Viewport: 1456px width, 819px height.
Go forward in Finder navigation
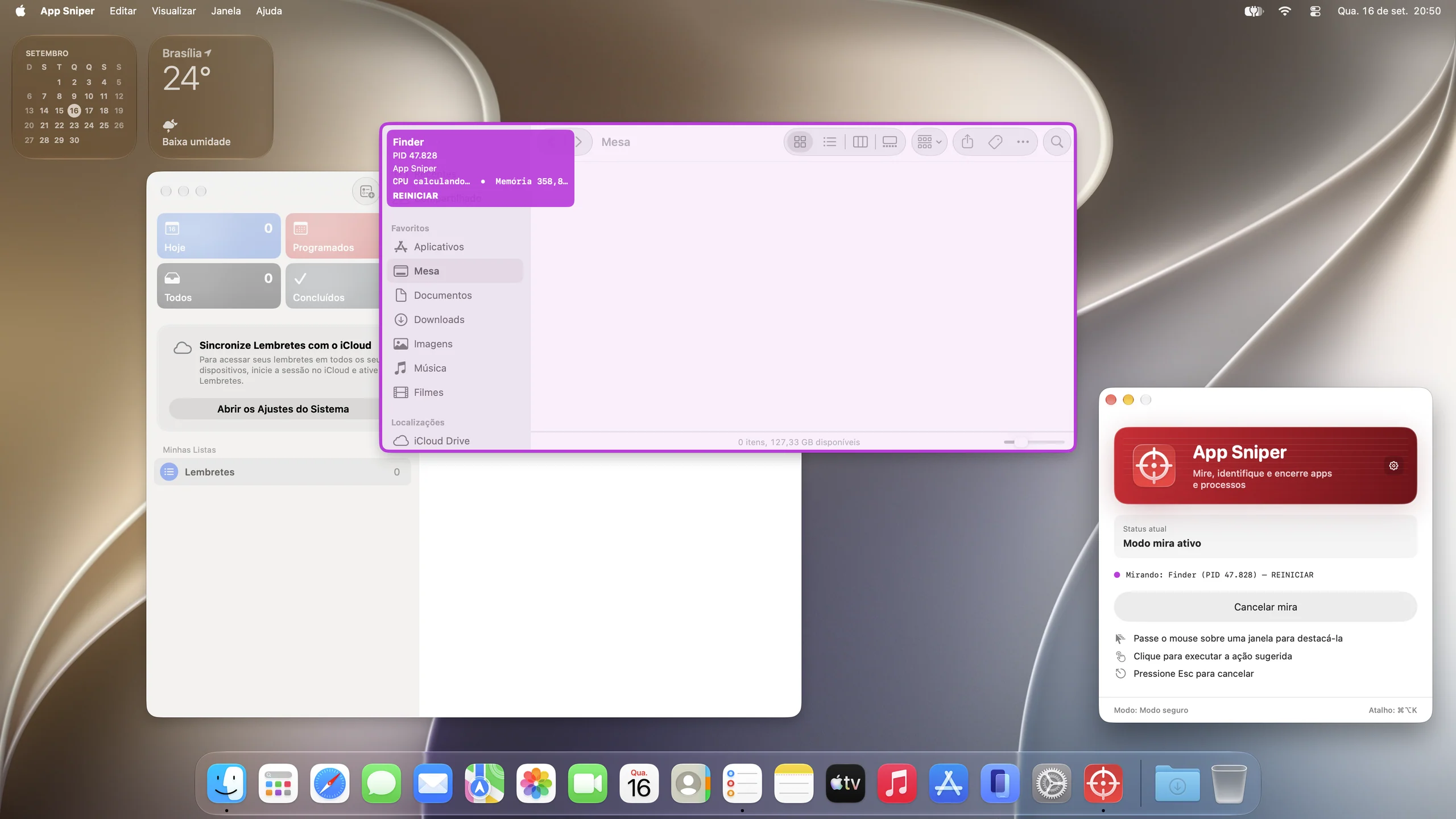(x=579, y=142)
